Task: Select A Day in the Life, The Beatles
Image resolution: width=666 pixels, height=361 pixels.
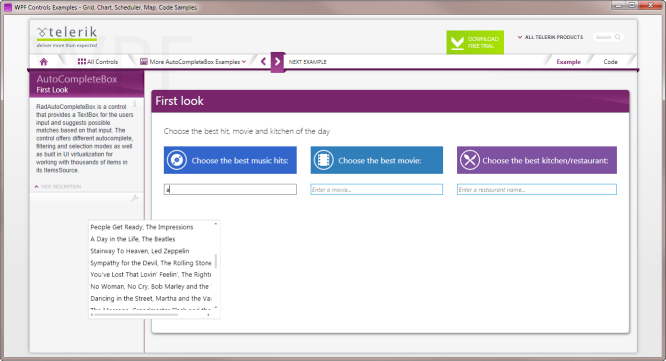Action: tap(151, 239)
